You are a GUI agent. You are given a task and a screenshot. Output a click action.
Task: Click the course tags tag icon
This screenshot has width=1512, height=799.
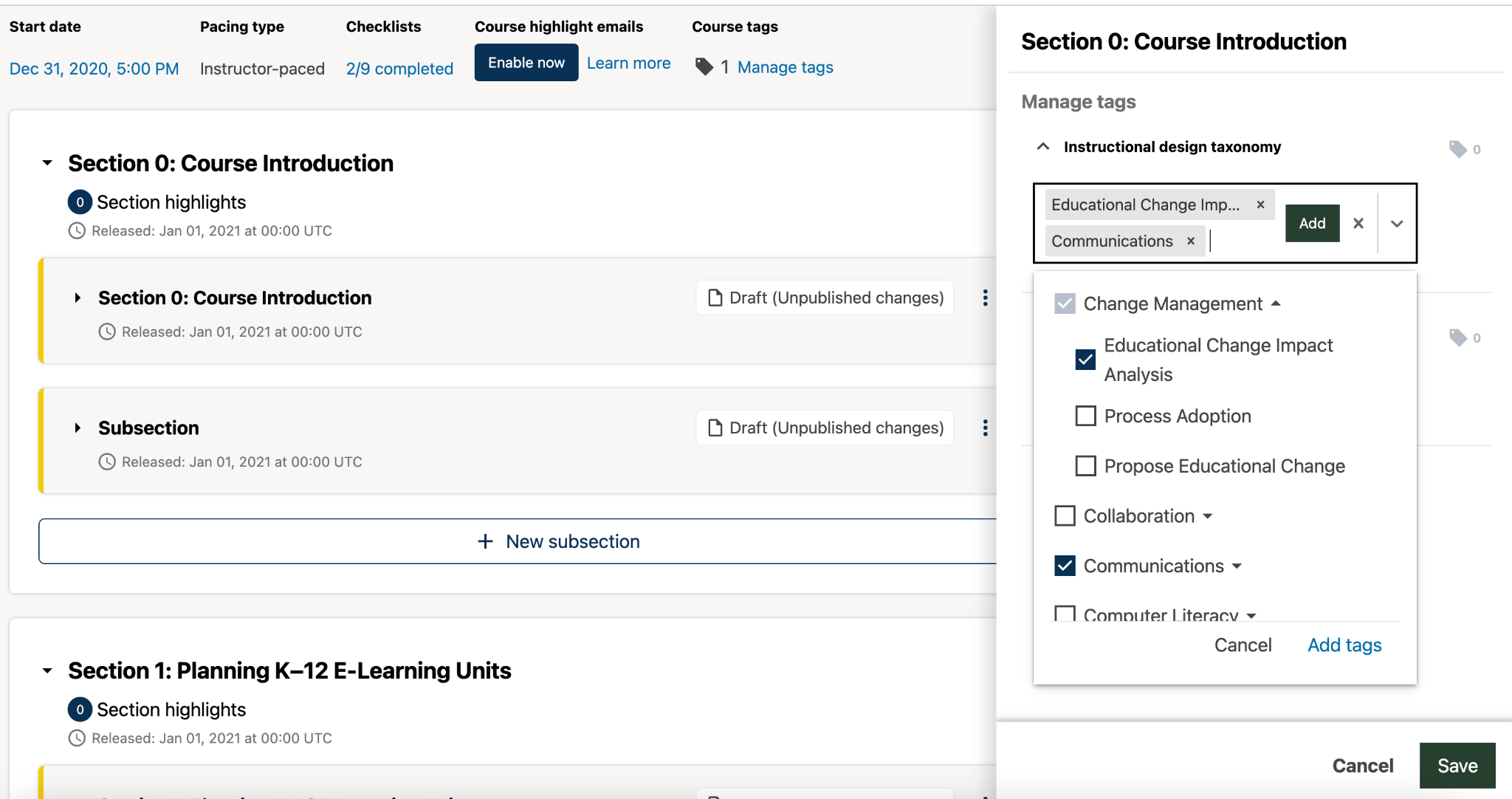tap(704, 67)
